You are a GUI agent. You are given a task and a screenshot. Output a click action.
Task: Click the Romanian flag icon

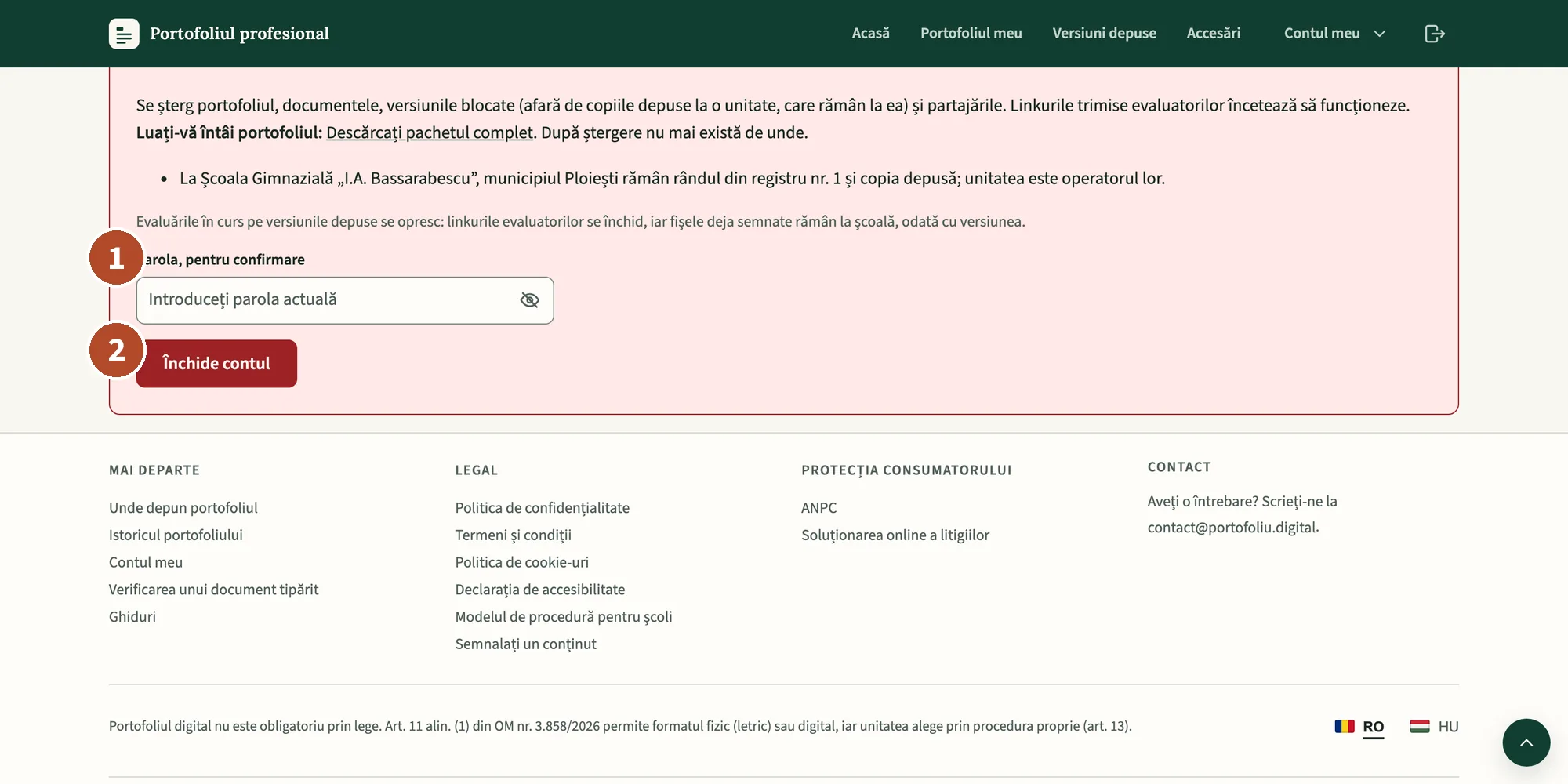click(1345, 726)
